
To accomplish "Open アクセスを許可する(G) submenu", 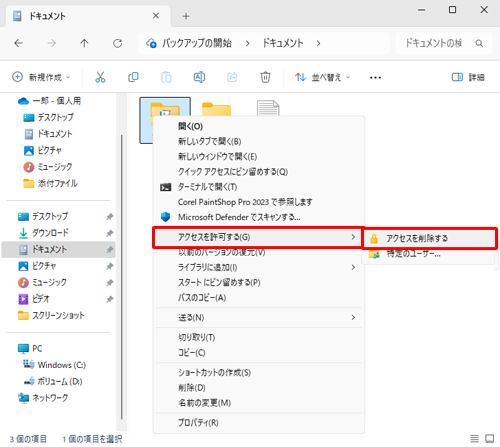I will 259,237.
